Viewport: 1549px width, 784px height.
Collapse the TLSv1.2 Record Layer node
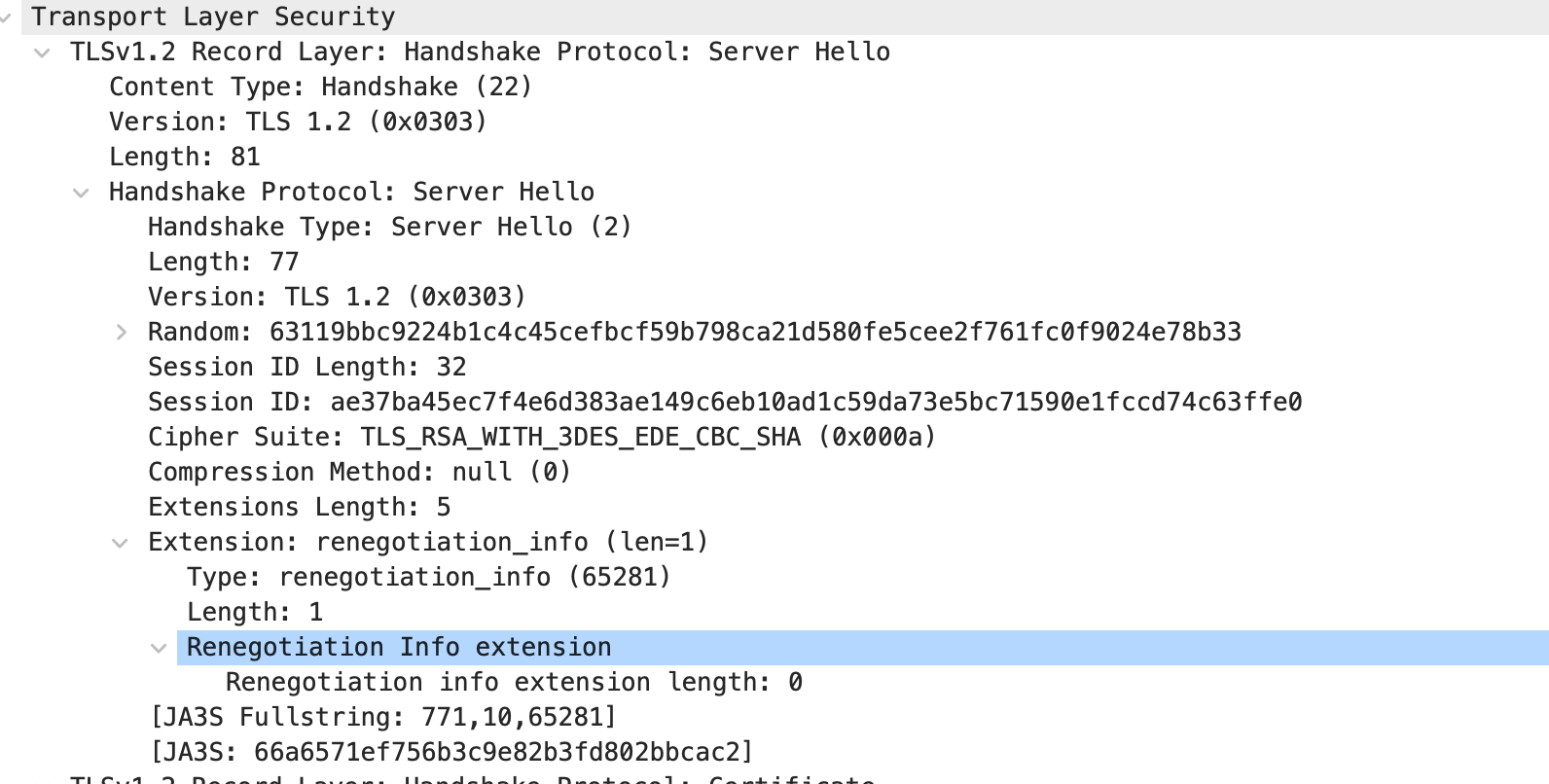coord(41,53)
